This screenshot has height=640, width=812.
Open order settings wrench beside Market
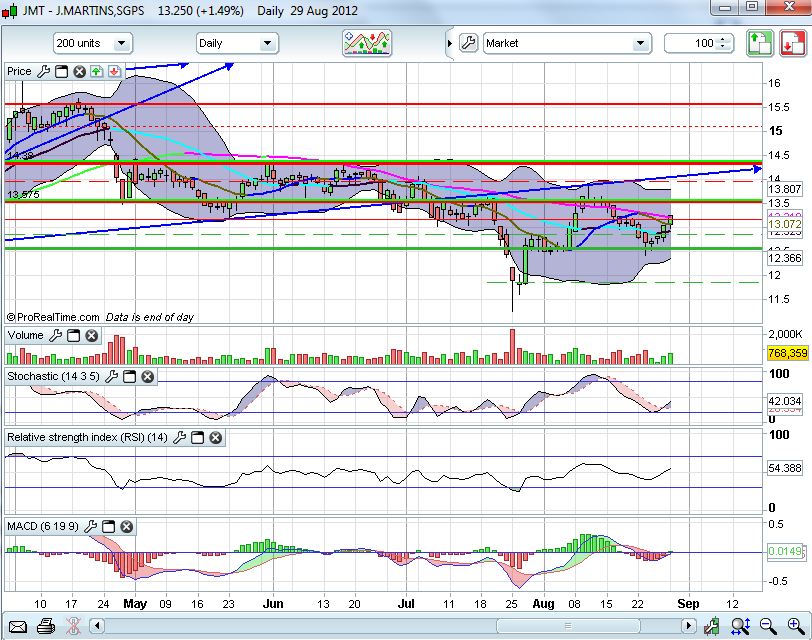tap(468, 43)
